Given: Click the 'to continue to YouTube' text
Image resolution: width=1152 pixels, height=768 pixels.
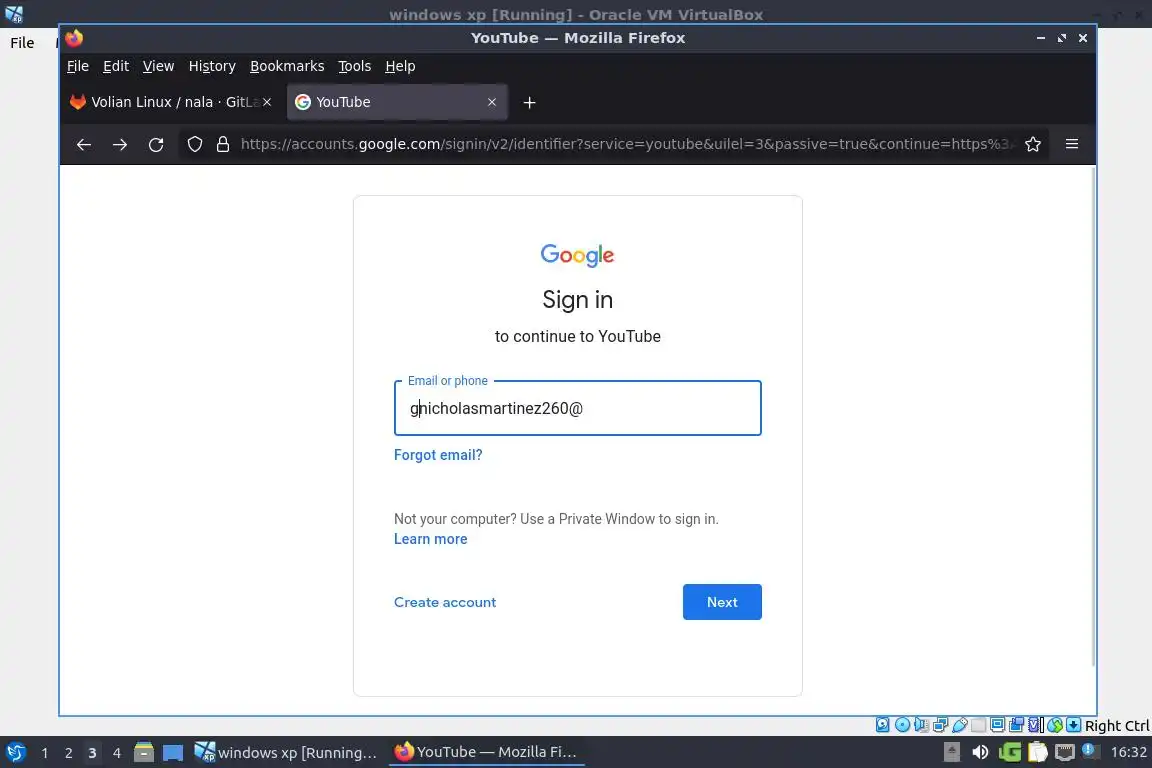Looking at the screenshot, I should point(577,337).
